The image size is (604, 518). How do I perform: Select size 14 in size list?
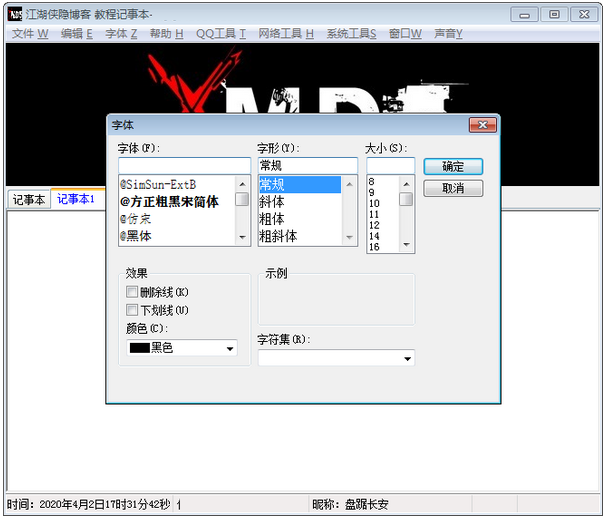pos(383,236)
